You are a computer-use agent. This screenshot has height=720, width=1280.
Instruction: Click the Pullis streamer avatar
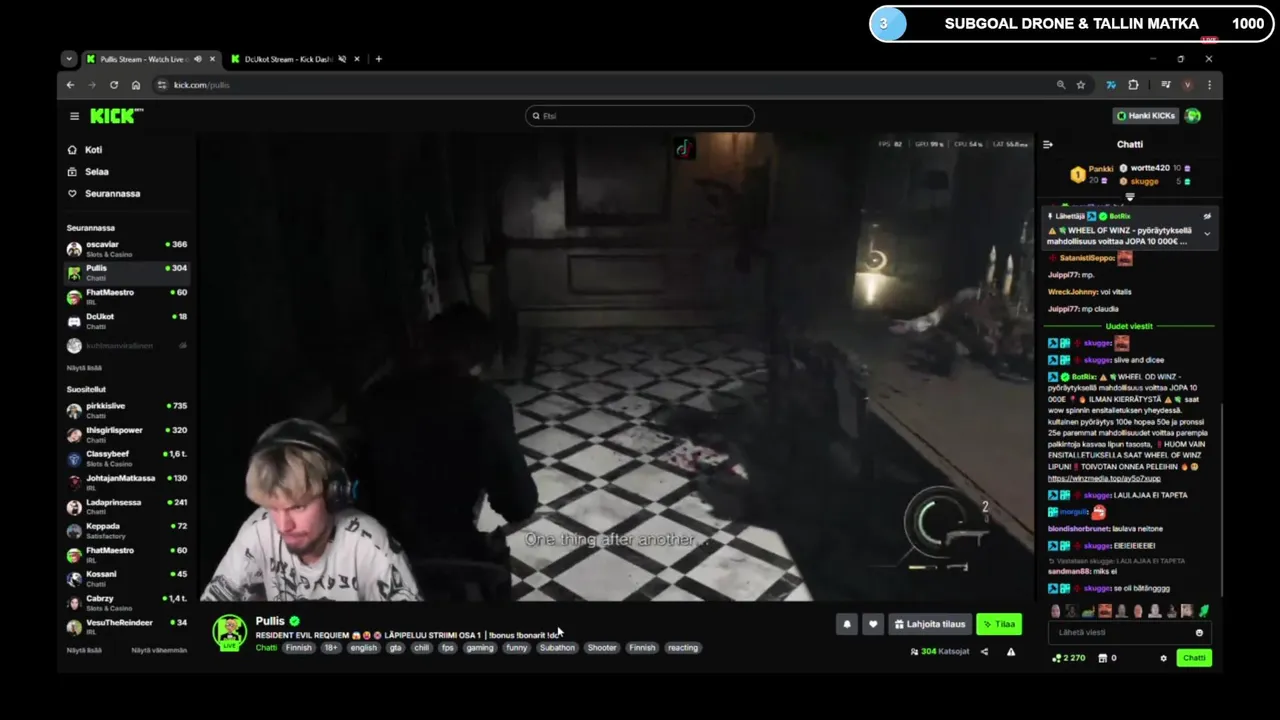point(229,632)
